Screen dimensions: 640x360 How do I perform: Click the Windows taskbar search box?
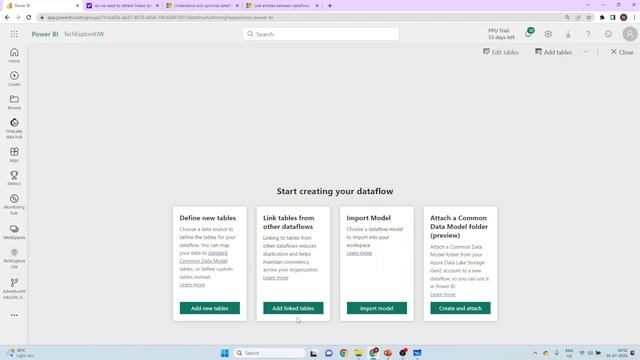point(270,353)
